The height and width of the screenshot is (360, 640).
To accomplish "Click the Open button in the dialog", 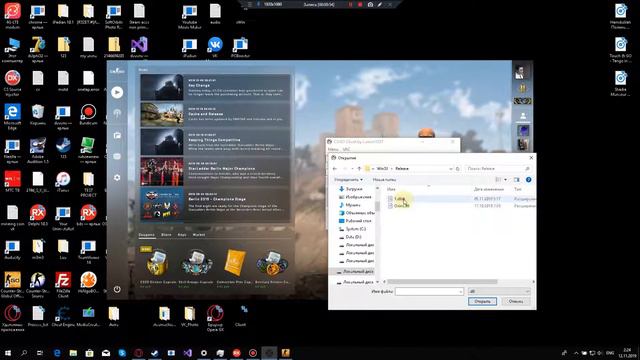I will tap(482, 301).
